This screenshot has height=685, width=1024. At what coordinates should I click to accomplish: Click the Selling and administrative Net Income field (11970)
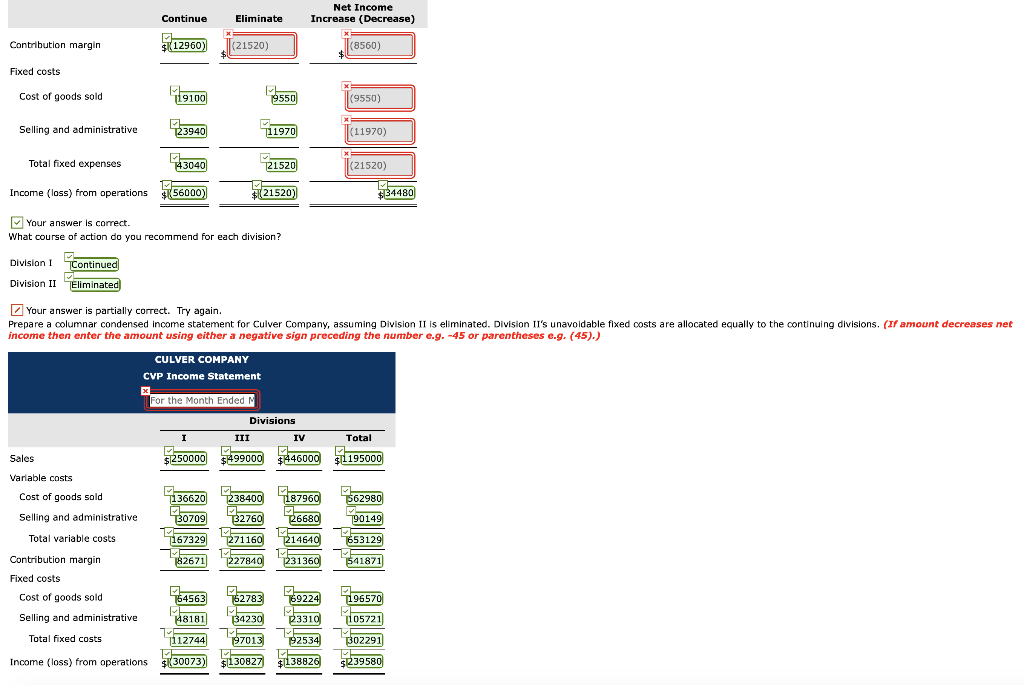click(379, 131)
